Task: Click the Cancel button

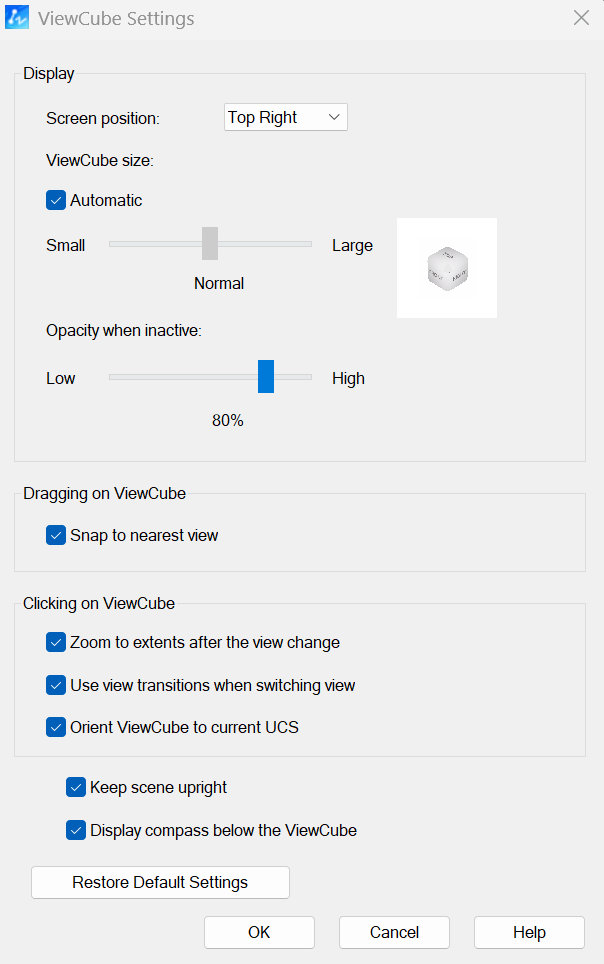Action: pyautogui.click(x=394, y=932)
